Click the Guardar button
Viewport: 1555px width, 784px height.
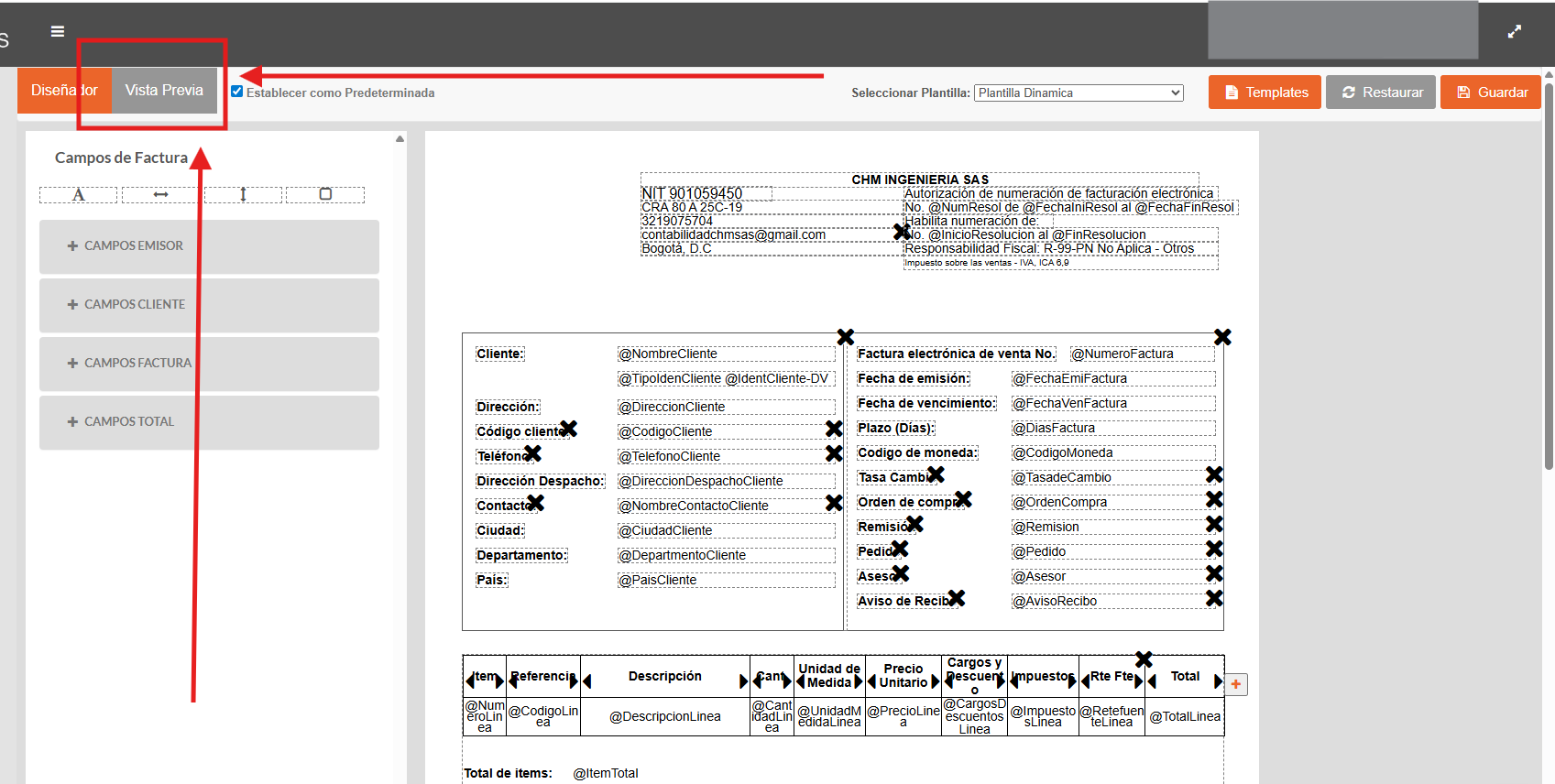coord(1490,93)
